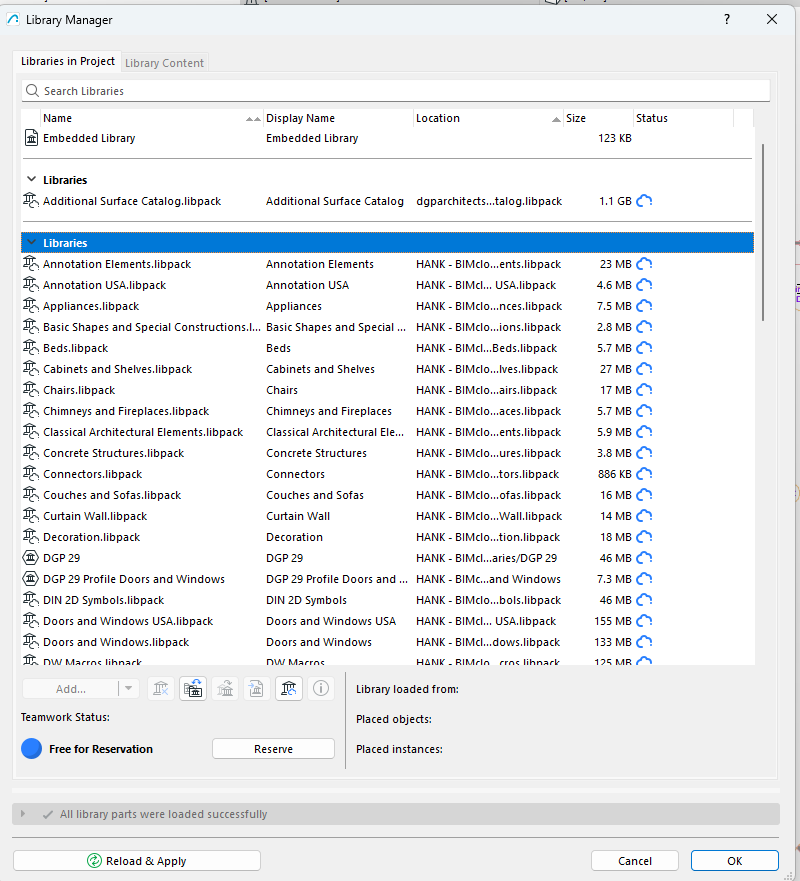800x881 pixels.
Task: Click the cloud status icon on DGP 29 row
Action: 644,558
